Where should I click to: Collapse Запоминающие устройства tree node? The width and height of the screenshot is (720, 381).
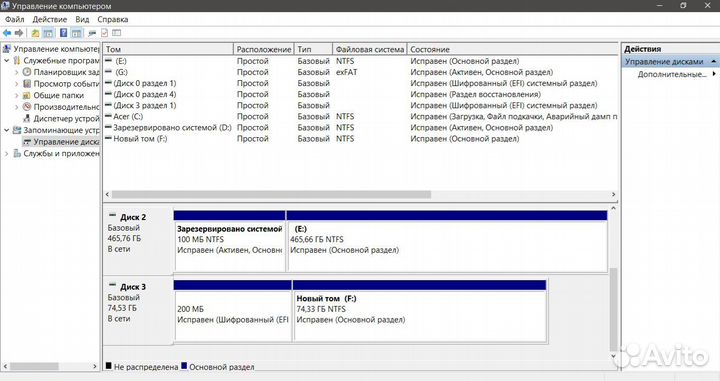[x=6, y=130]
